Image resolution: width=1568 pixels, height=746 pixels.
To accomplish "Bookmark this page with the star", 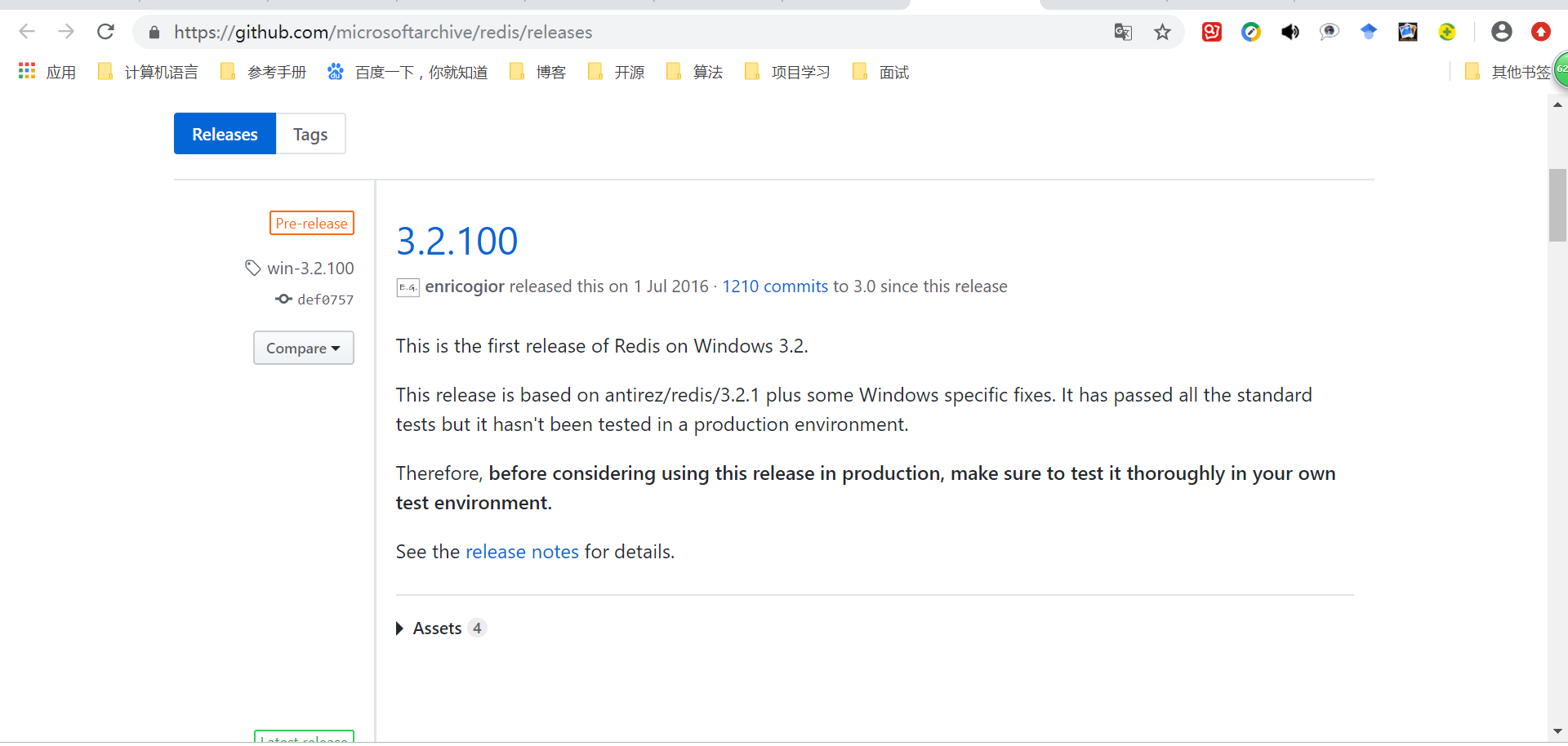I will [1162, 32].
